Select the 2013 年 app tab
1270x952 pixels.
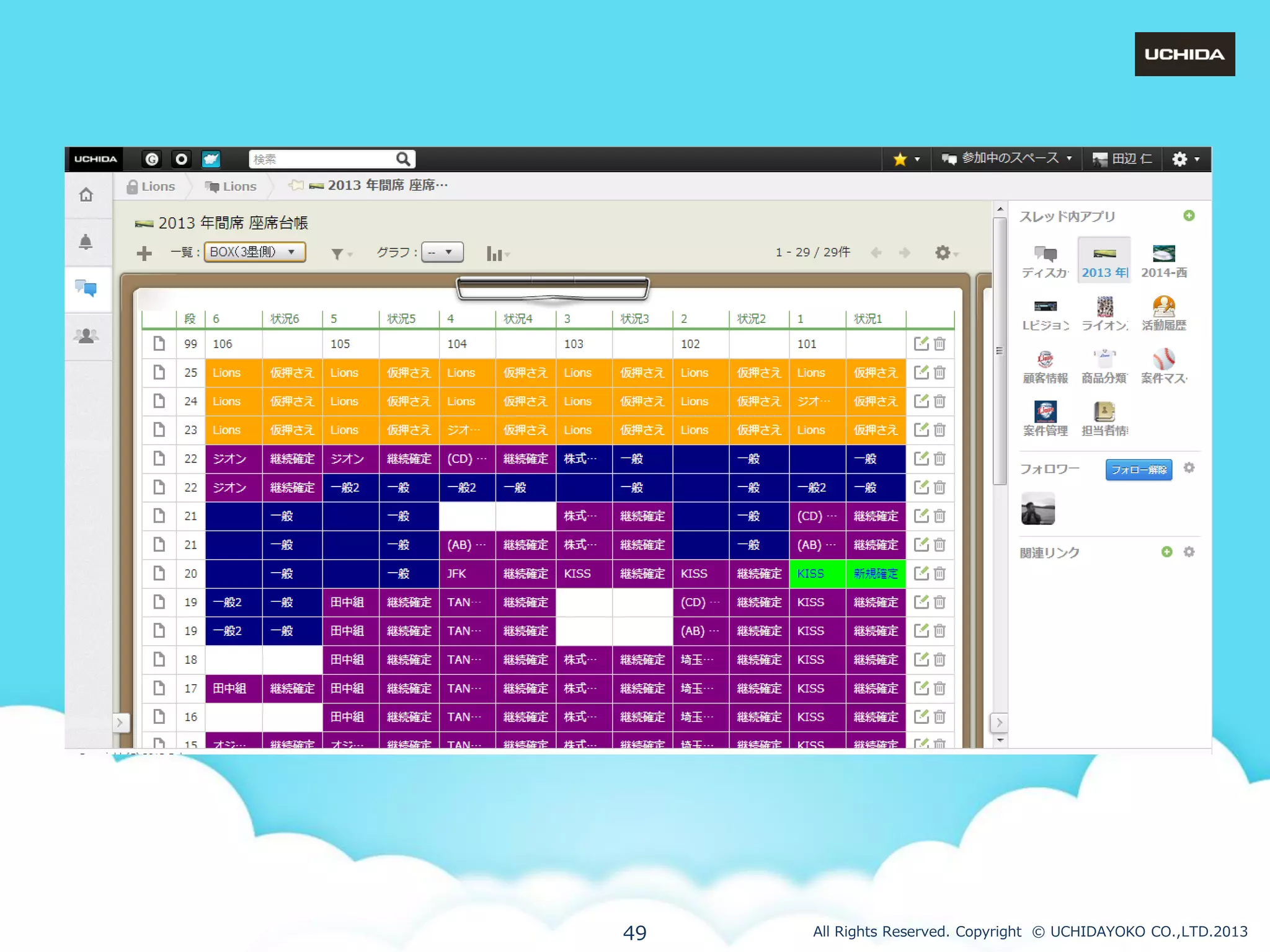pos(1104,261)
